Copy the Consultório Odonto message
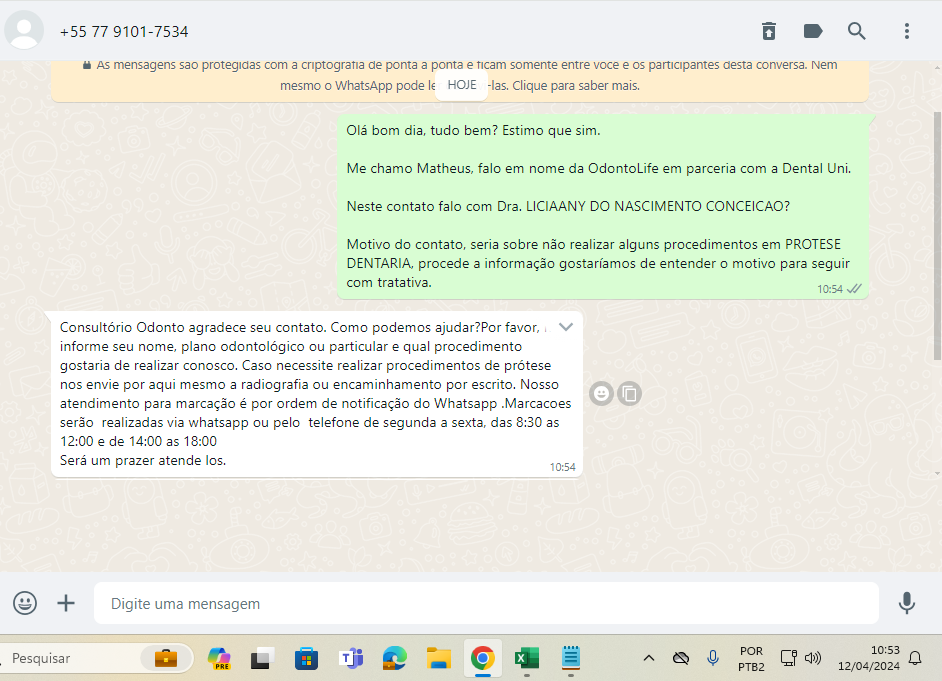The height and width of the screenshot is (681, 942). (x=630, y=393)
